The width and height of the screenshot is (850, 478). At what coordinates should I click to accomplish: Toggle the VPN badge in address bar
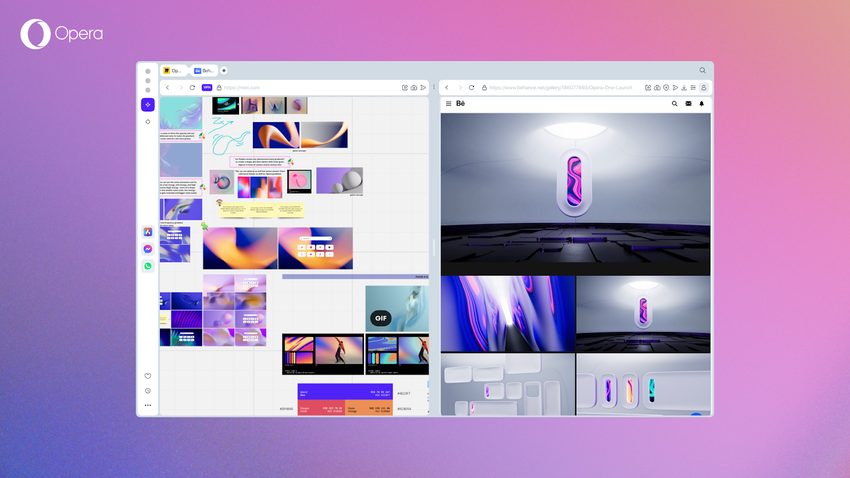(207, 88)
